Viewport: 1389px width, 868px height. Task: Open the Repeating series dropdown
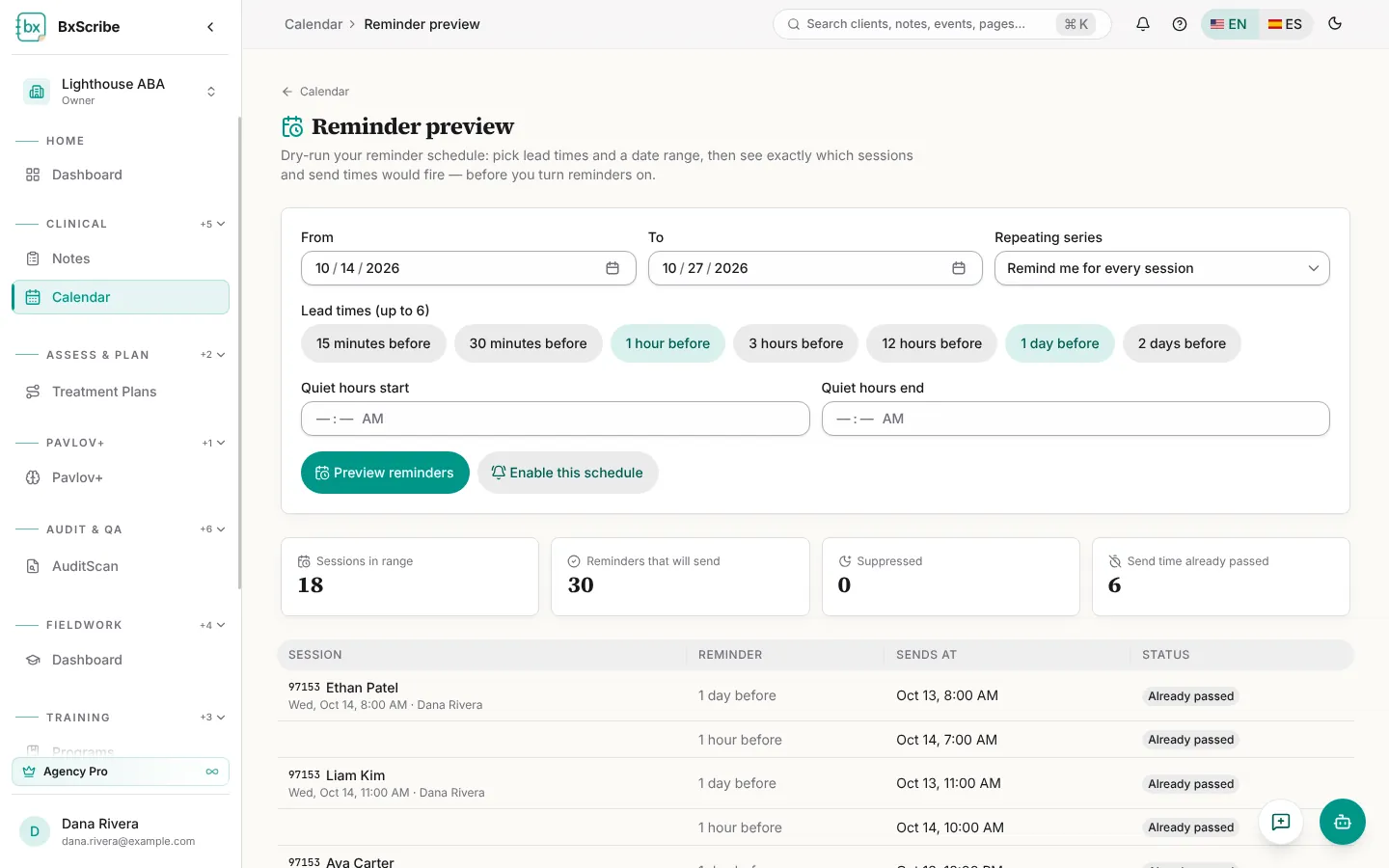tap(1161, 268)
